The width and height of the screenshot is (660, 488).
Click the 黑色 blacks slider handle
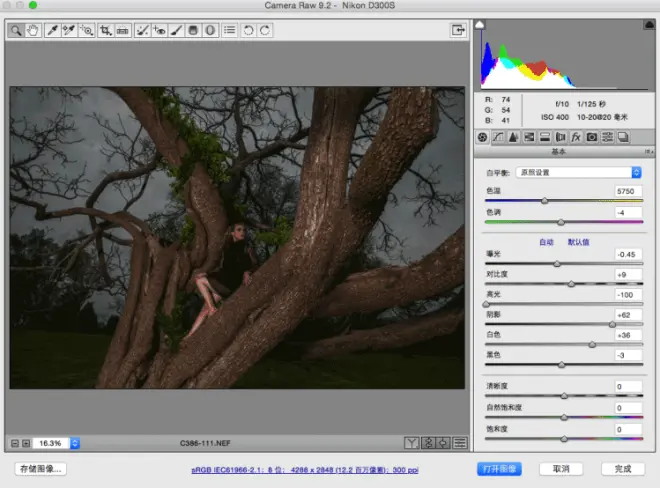click(562, 365)
